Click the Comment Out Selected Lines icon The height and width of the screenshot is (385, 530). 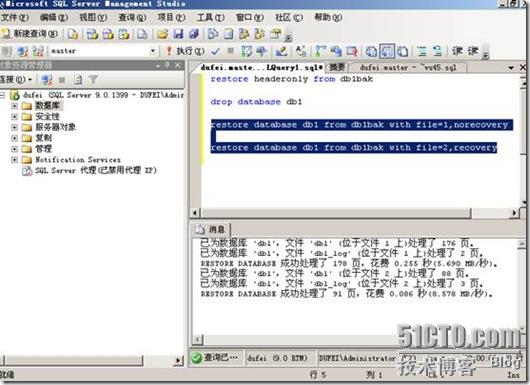click(x=422, y=51)
